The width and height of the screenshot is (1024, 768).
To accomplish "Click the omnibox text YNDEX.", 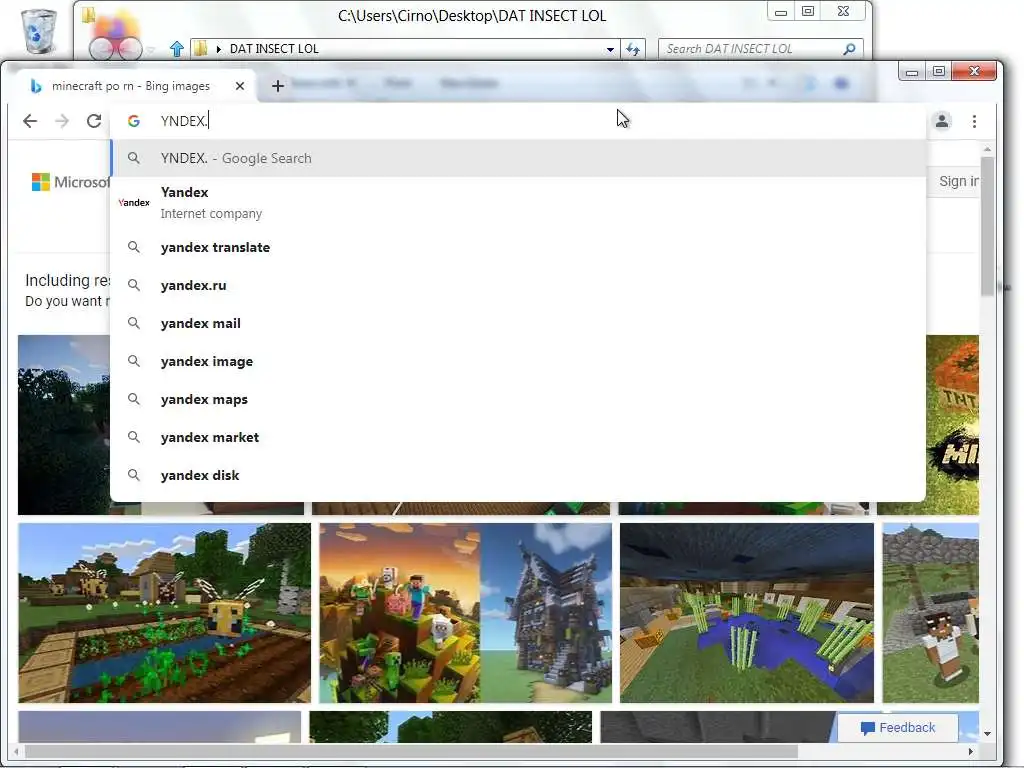I will [184, 121].
